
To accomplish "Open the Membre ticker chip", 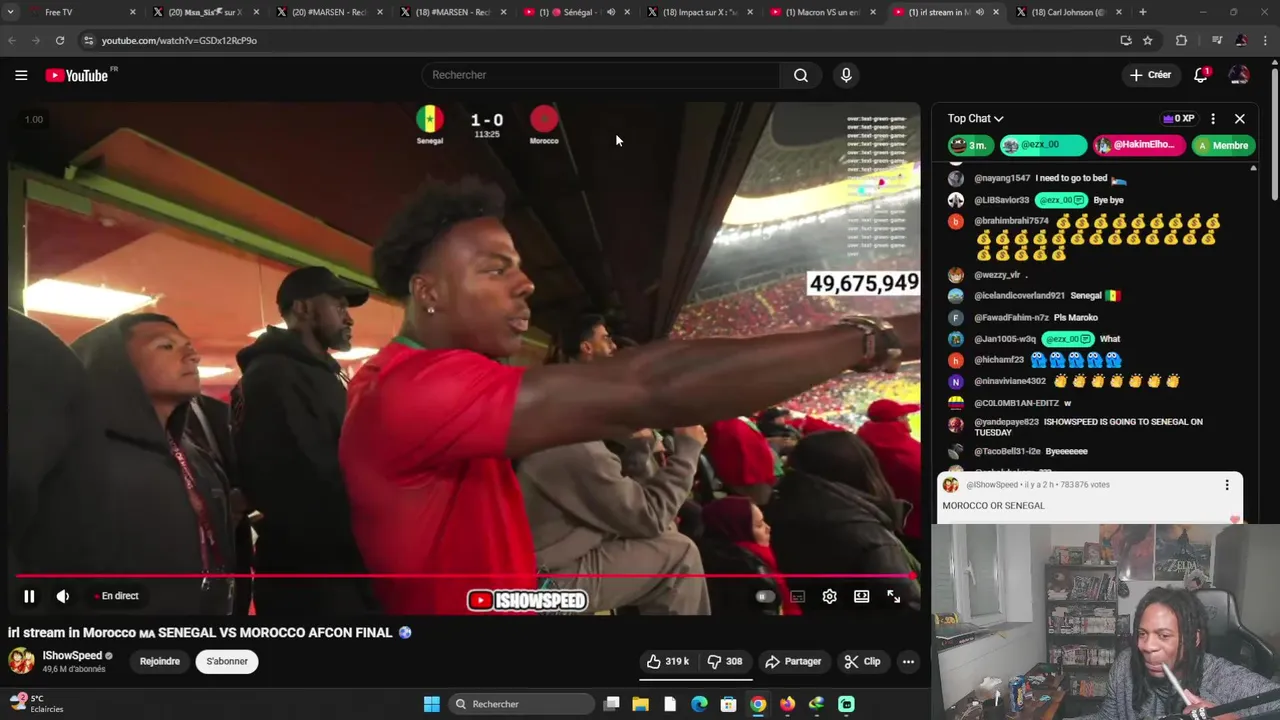I will [x=1224, y=145].
